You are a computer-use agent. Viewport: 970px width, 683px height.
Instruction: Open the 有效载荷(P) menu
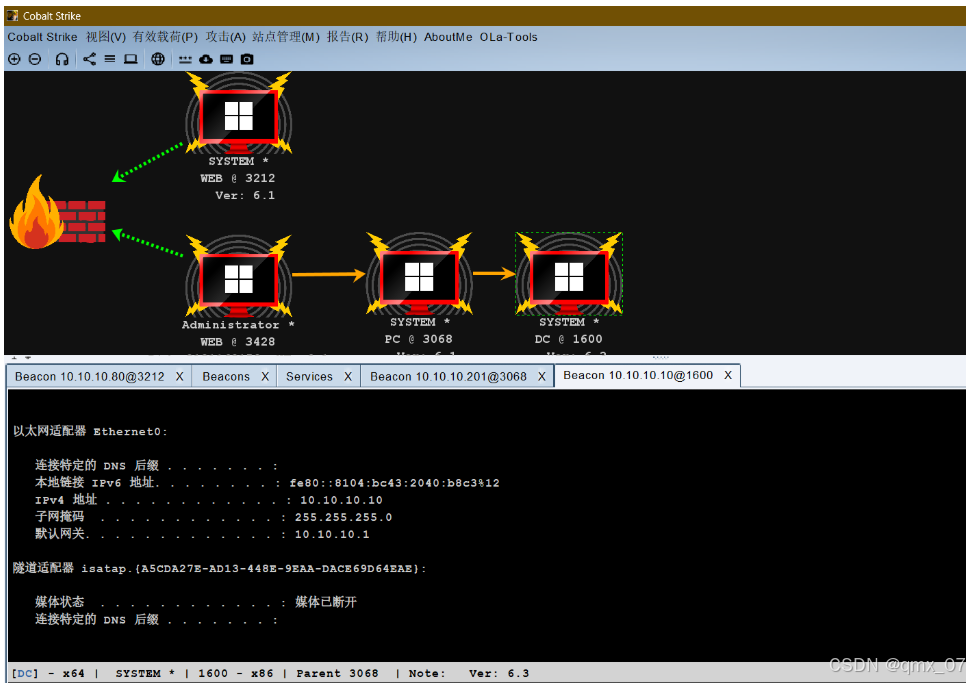[x=165, y=37]
